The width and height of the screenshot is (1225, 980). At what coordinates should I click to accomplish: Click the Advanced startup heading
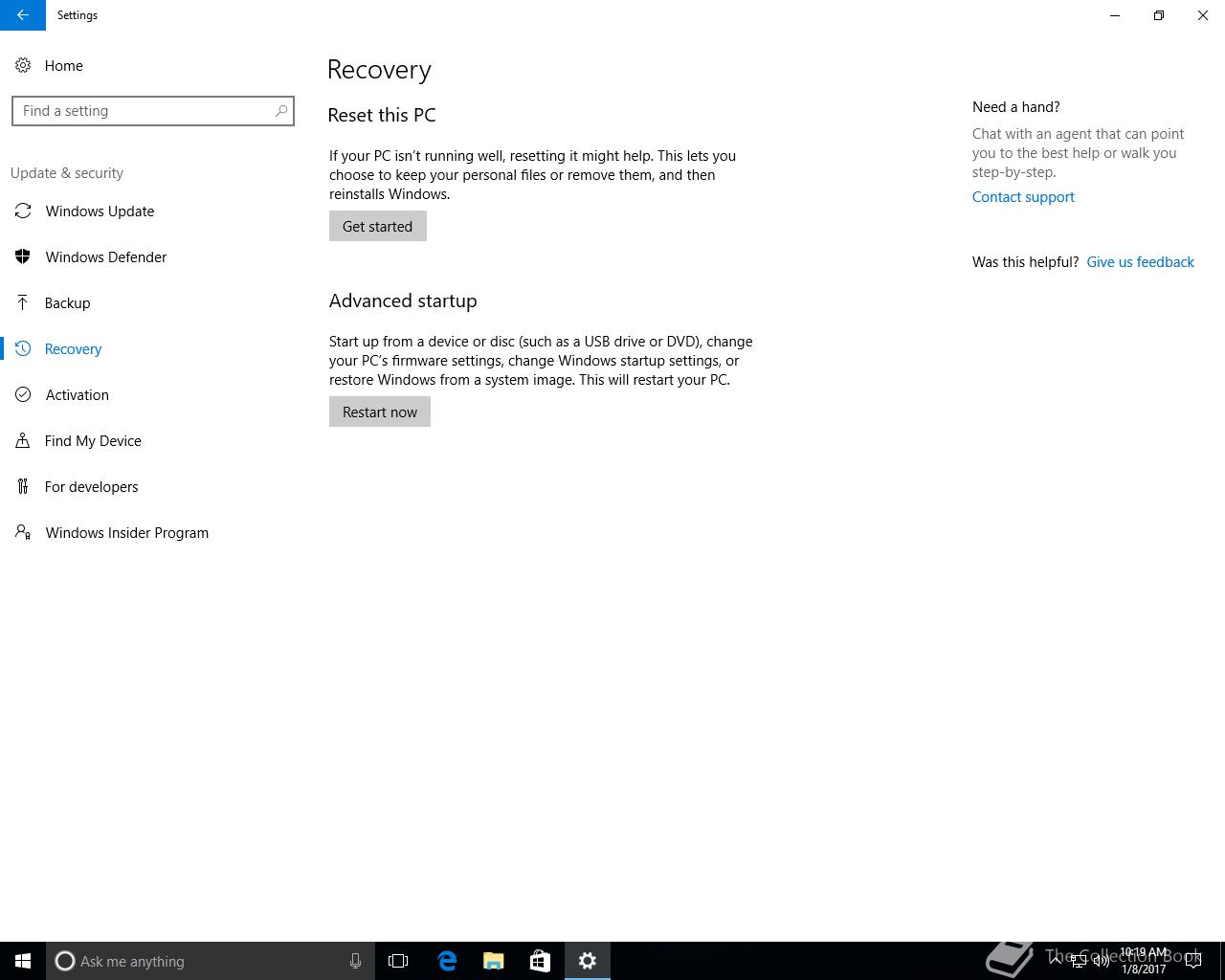point(403,301)
